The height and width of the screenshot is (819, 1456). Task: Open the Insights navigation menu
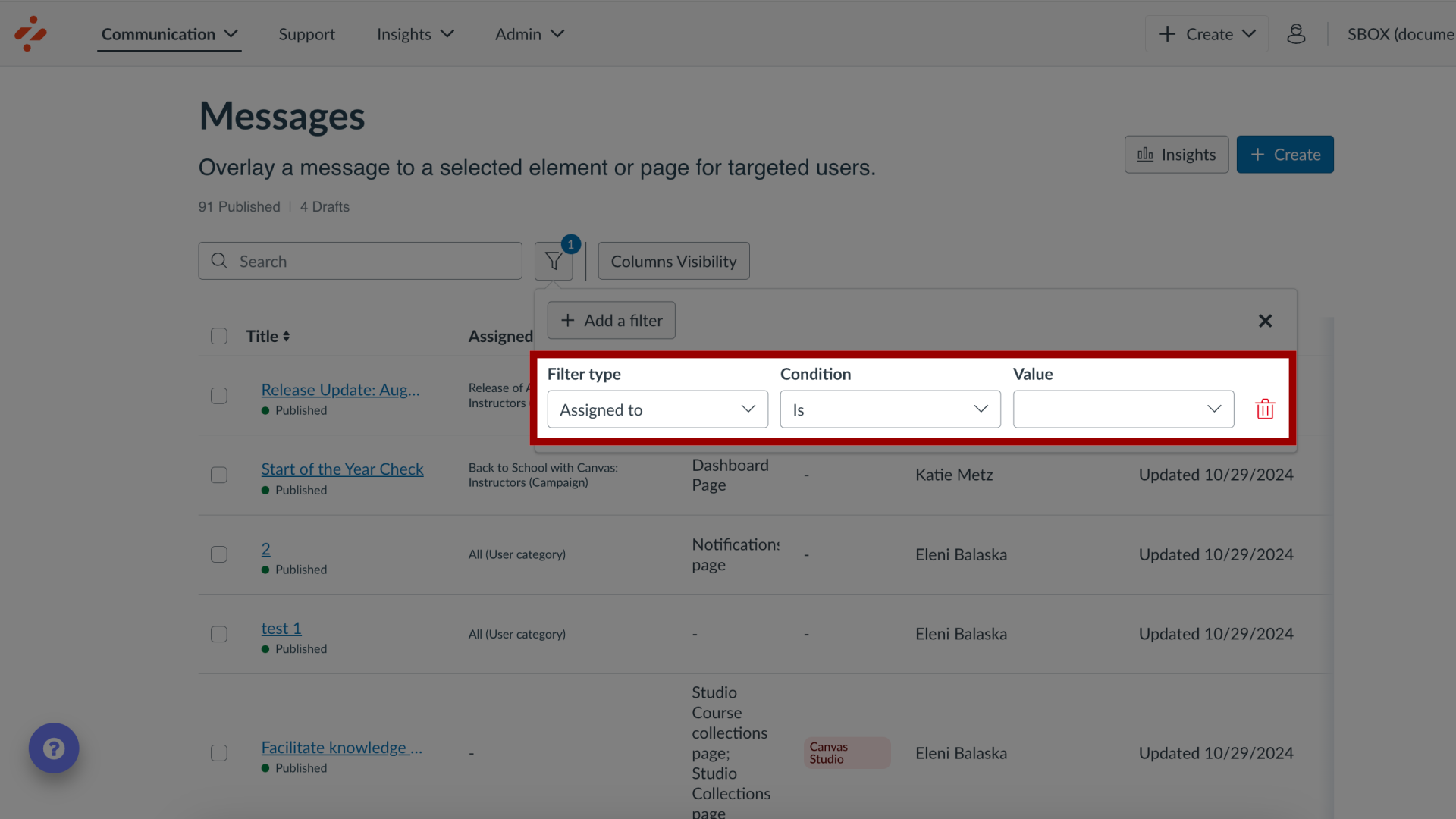415,34
